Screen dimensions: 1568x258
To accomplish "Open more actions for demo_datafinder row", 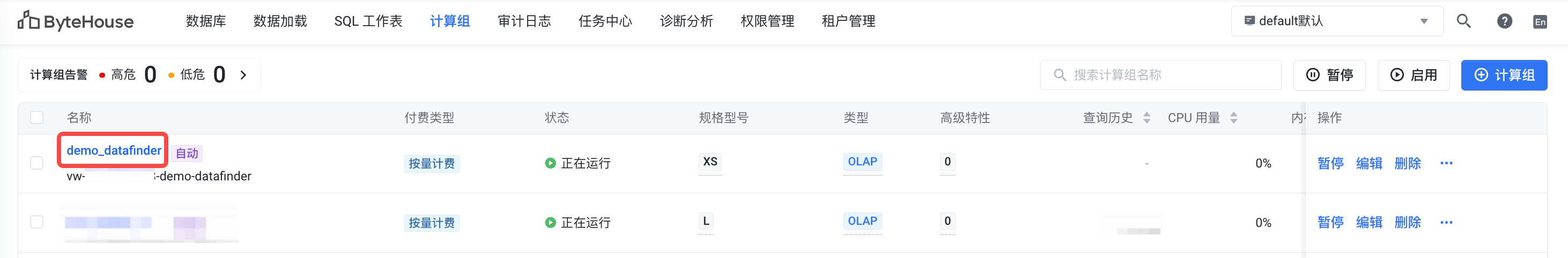I will coord(1446,163).
